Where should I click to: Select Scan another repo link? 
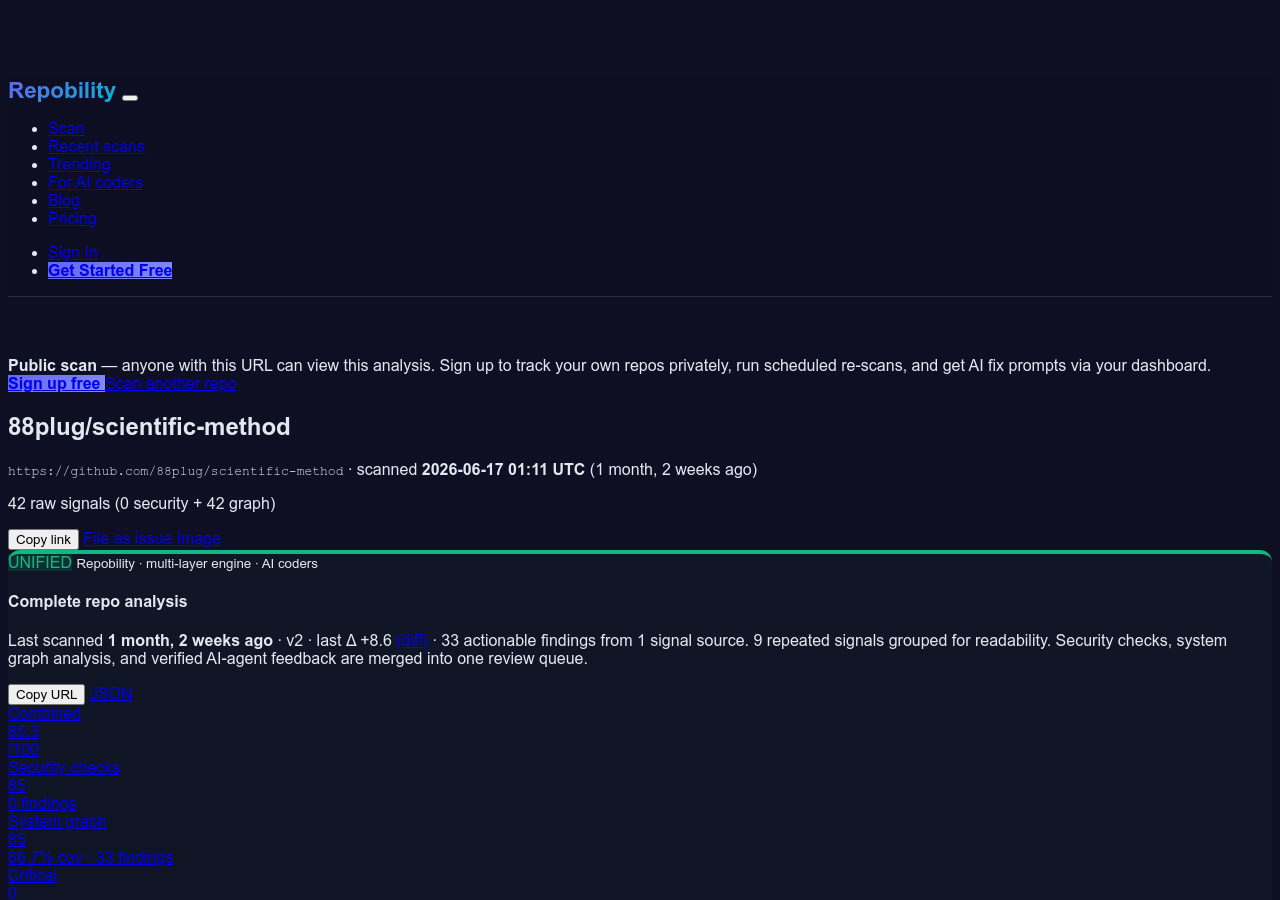coord(171,383)
